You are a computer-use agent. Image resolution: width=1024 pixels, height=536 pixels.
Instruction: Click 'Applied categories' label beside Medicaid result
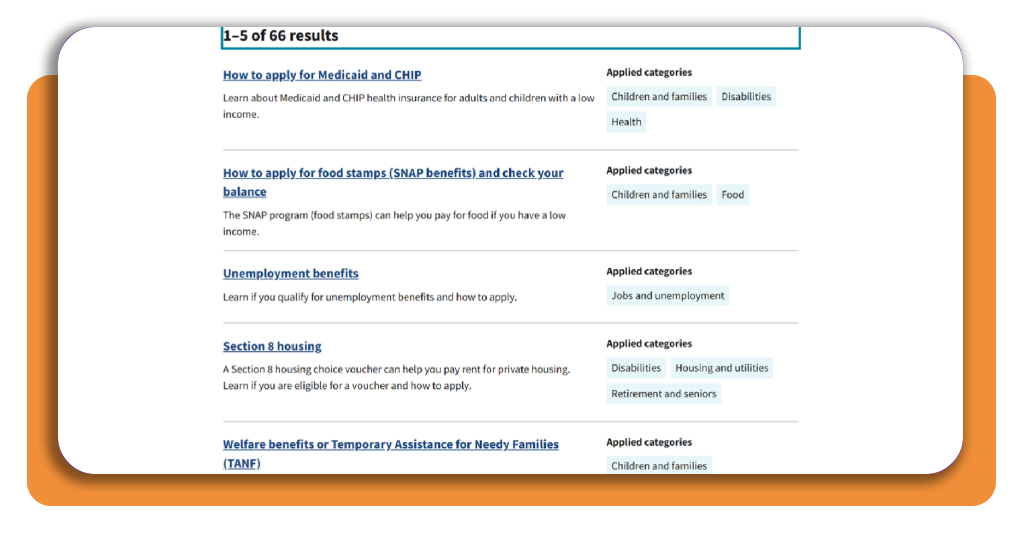[x=649, y=72]
